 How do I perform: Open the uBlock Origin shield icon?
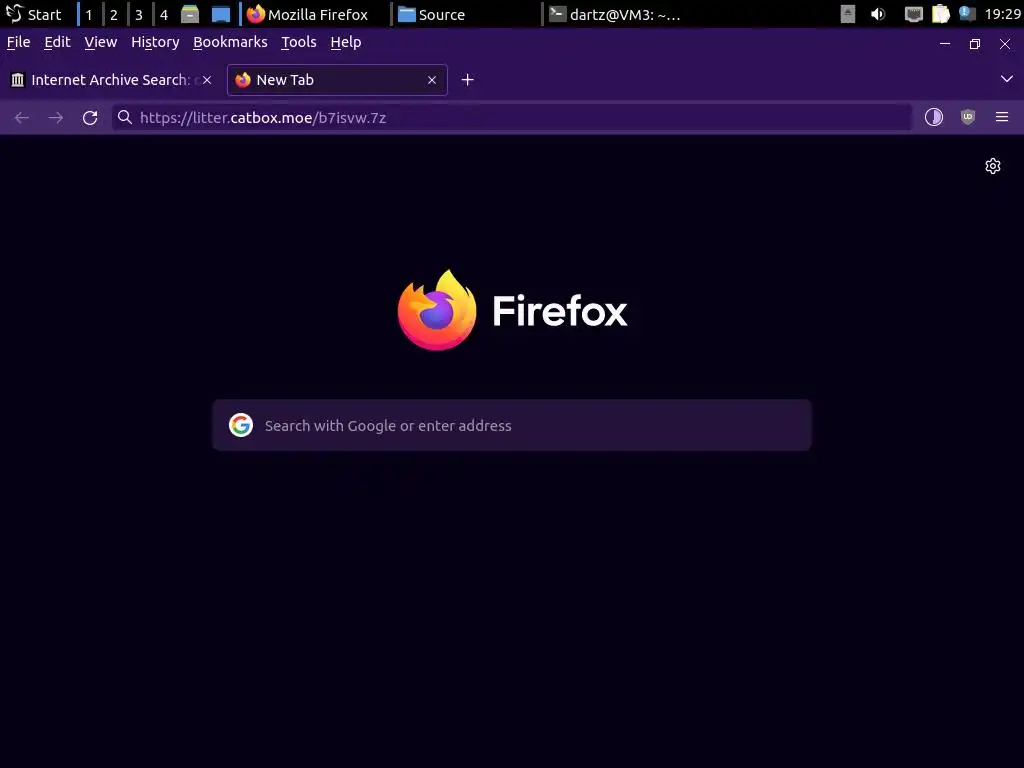(x=968, y=117)
